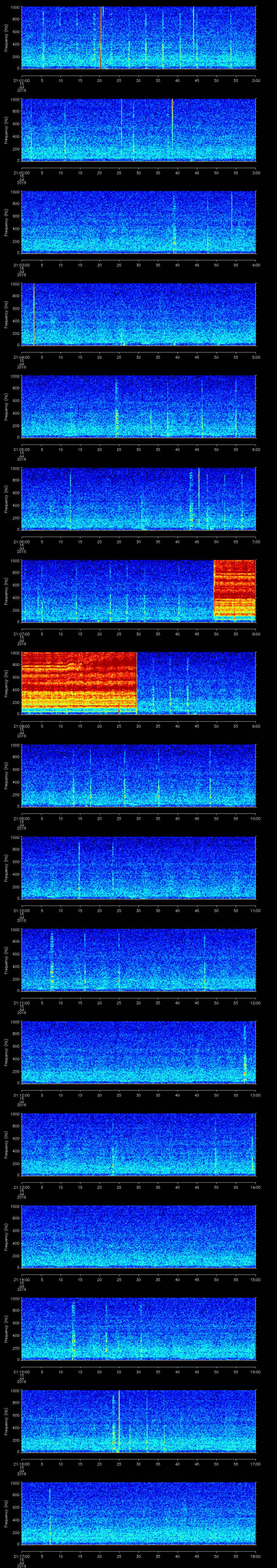
Task: Click the 14:00 end time label
Action: [x=255, y=1187]
